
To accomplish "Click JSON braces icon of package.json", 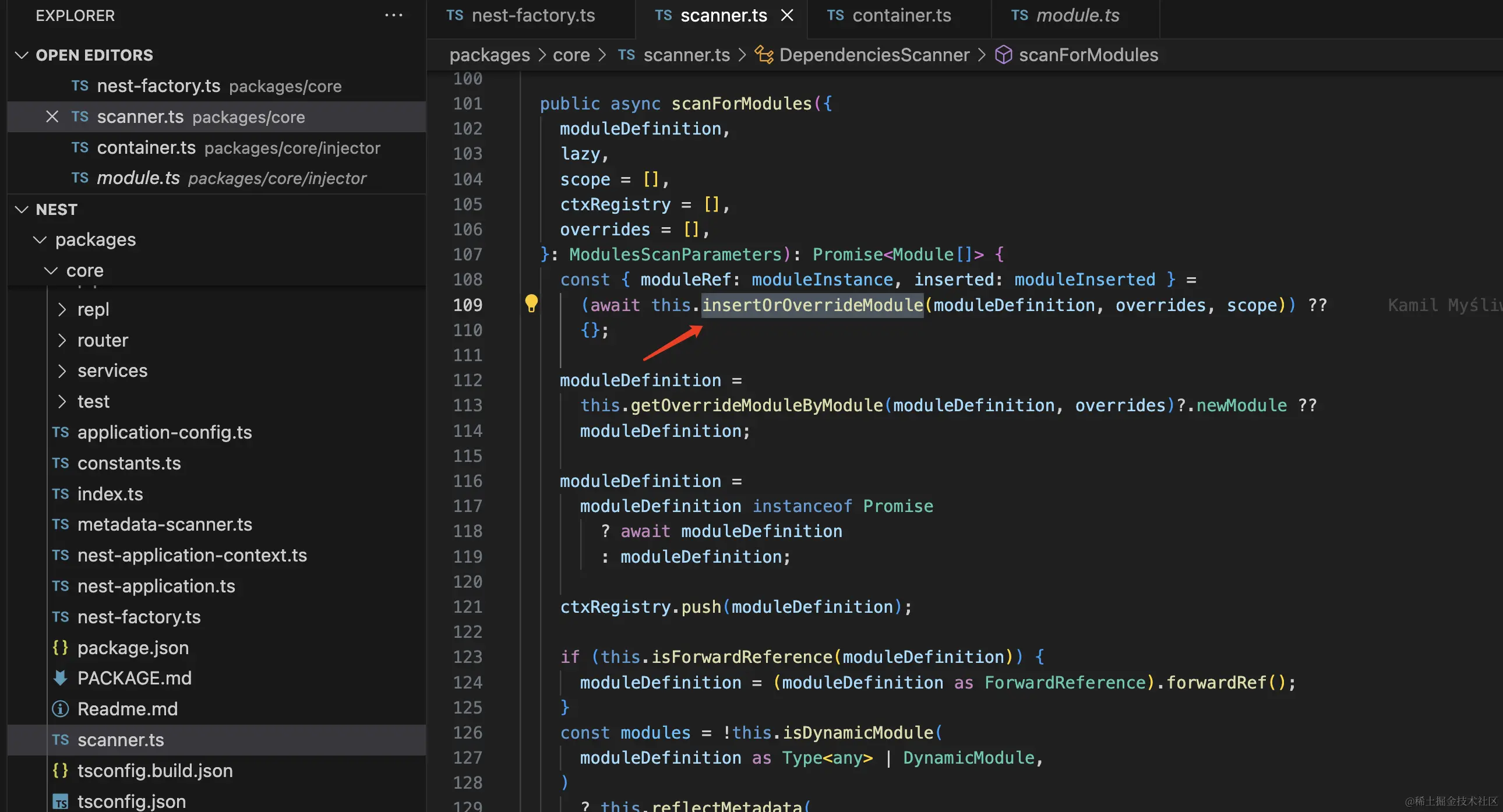I will tap(60, 648).
